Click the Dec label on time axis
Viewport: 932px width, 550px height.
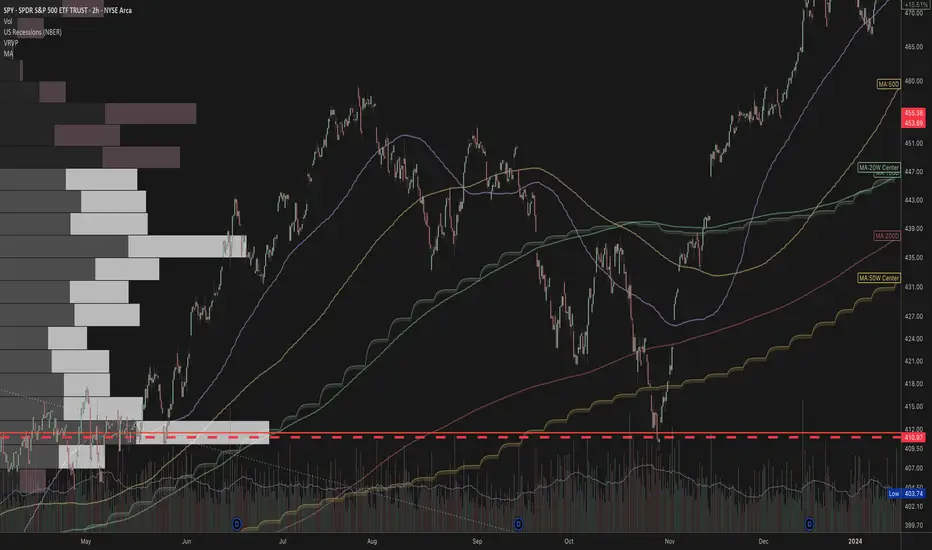(x=763, y=541)
